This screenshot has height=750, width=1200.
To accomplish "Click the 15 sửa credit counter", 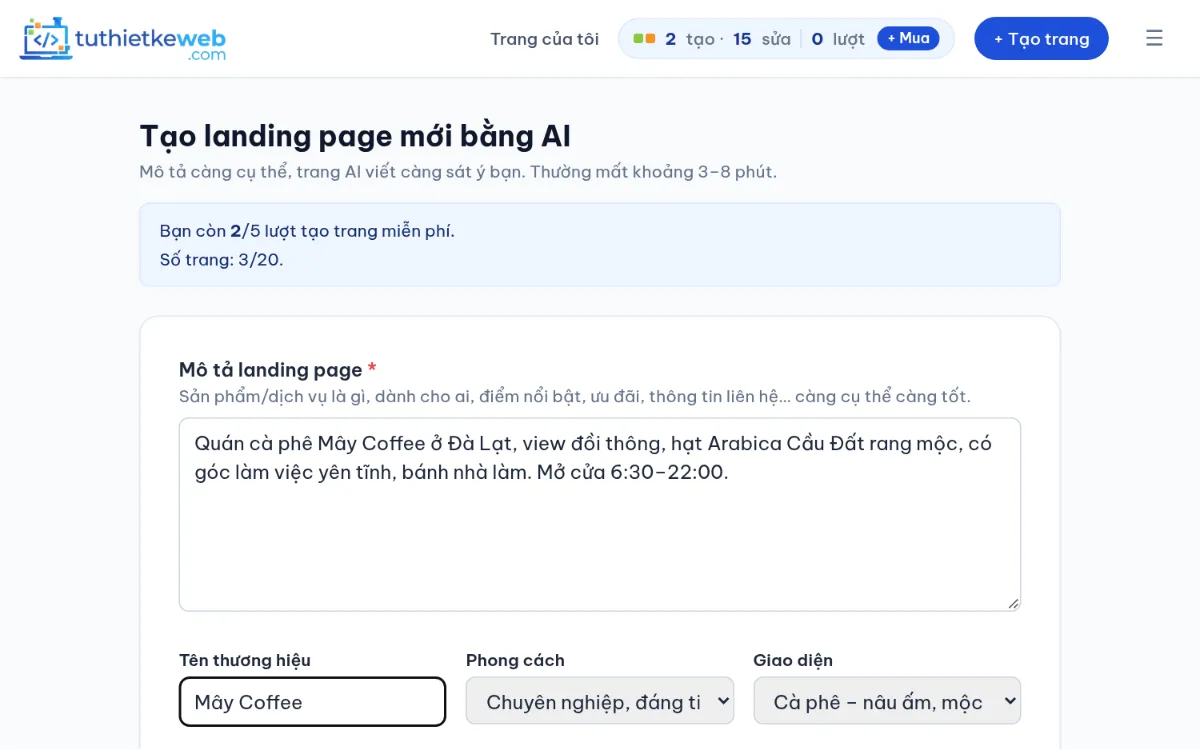I will 762,39.
